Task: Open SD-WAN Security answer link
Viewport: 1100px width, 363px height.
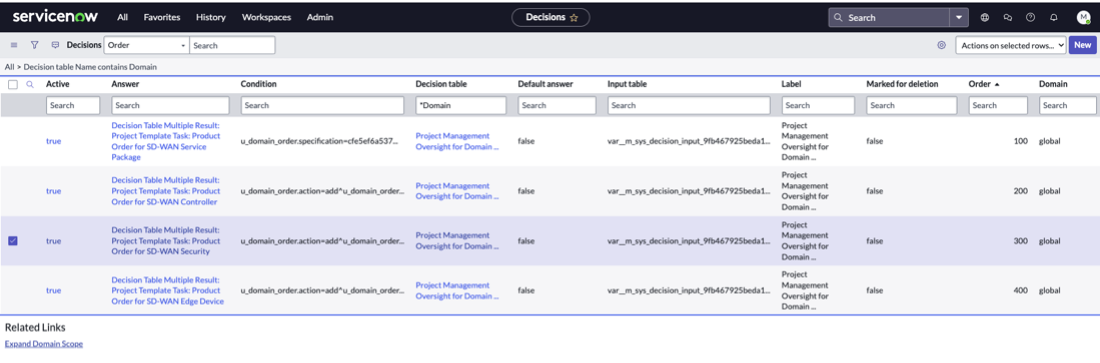Action: tap(166, 241)
